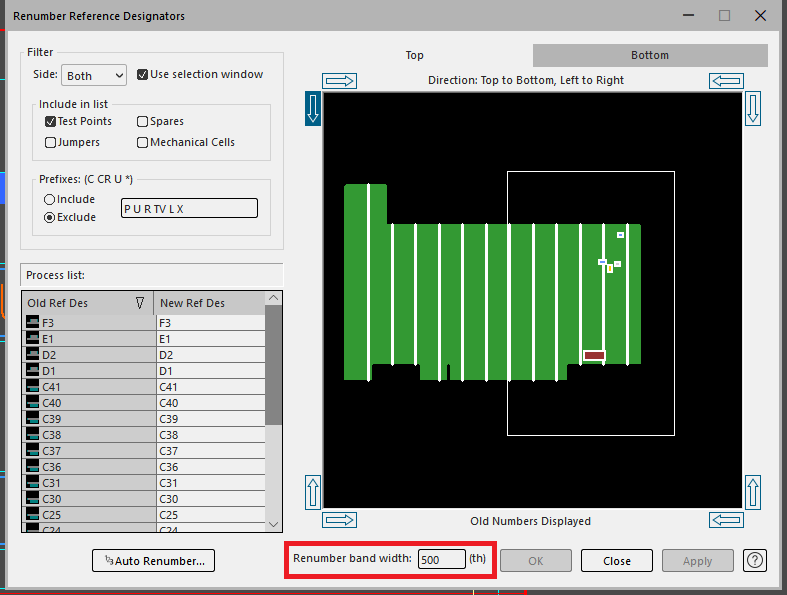Screen dimensions: 787x595
Task: Open the help question mark icon
Action: (755, 560)
